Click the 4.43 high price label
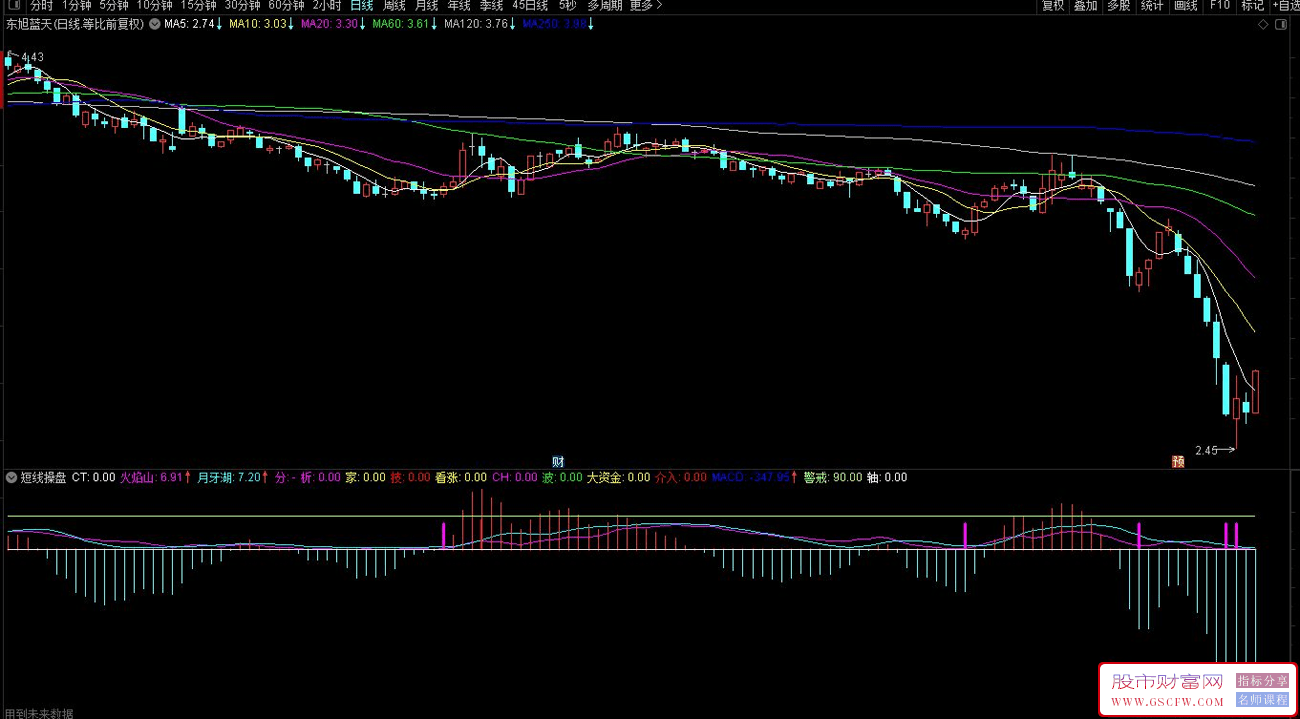 point(33,57)
